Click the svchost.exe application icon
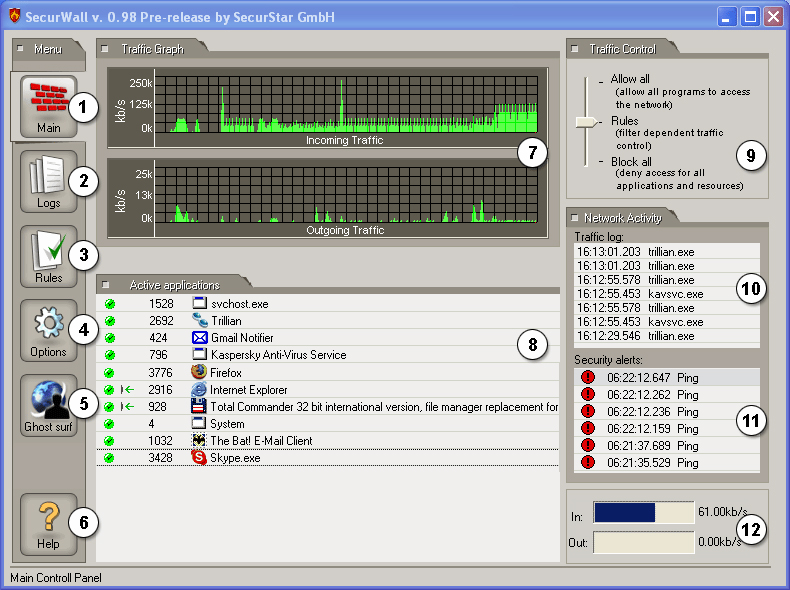This screenshot has height=590, width=790. 200,303
